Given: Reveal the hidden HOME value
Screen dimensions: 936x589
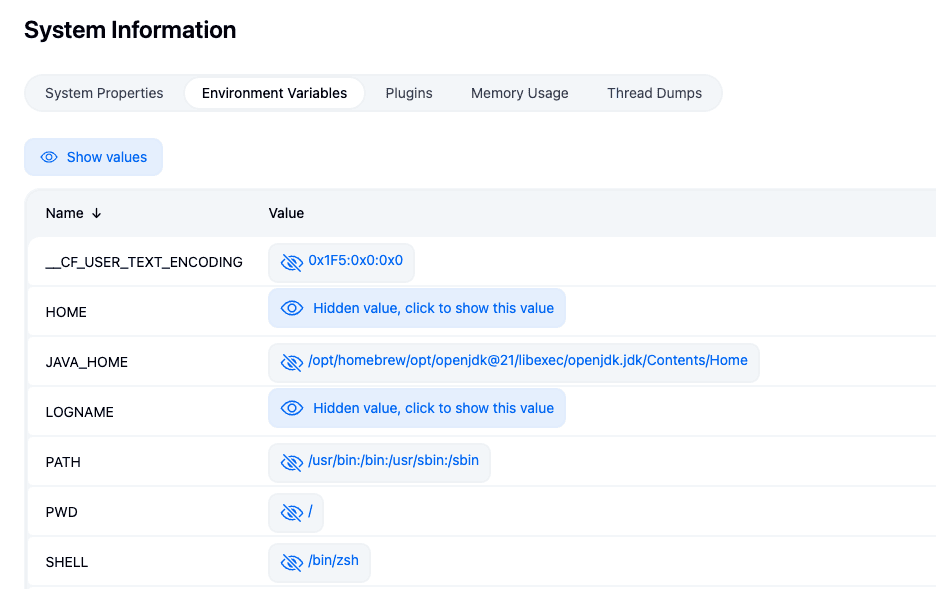Looking at the screenshot, I should [417, 308].
